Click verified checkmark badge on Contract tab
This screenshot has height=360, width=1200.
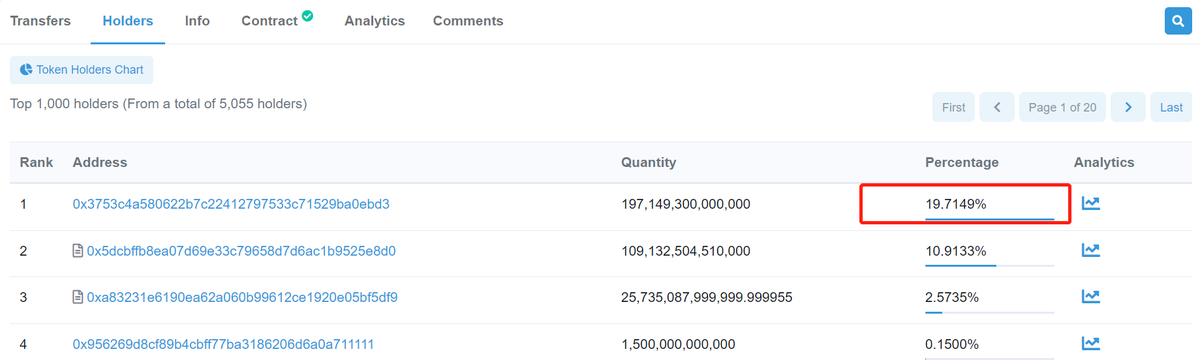coord(308,15)
